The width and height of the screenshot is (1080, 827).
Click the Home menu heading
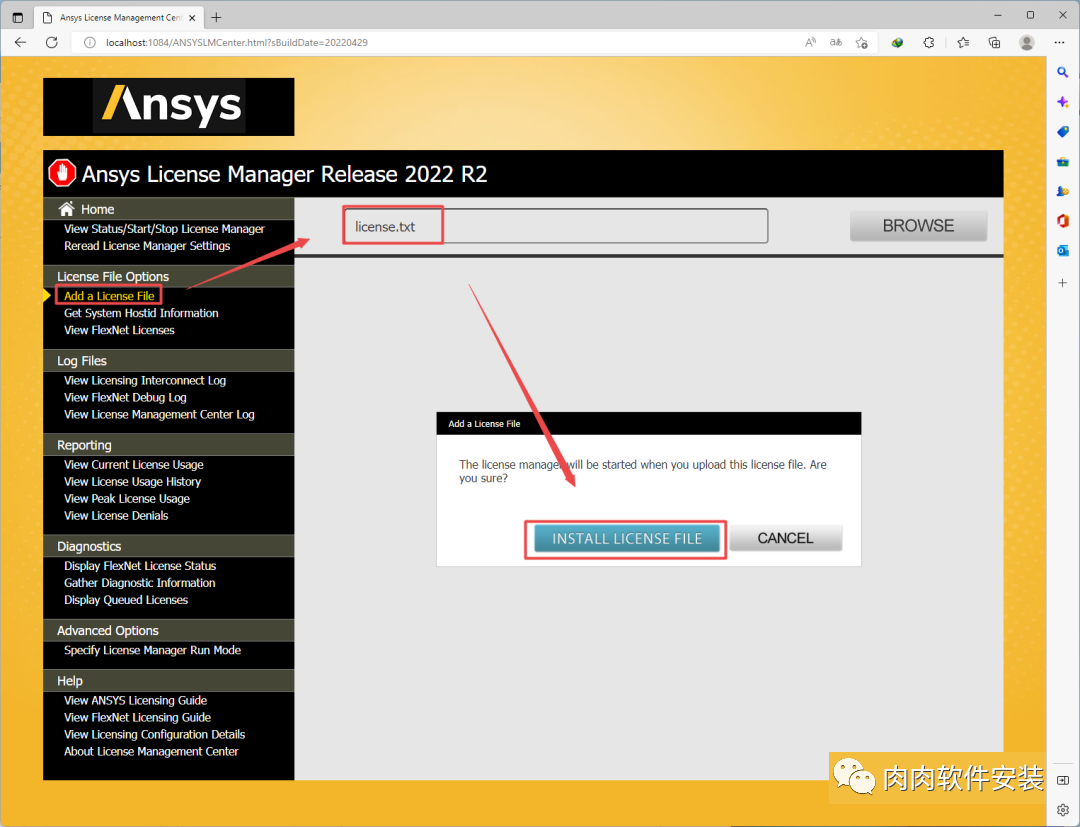click(x=97, y=209)
